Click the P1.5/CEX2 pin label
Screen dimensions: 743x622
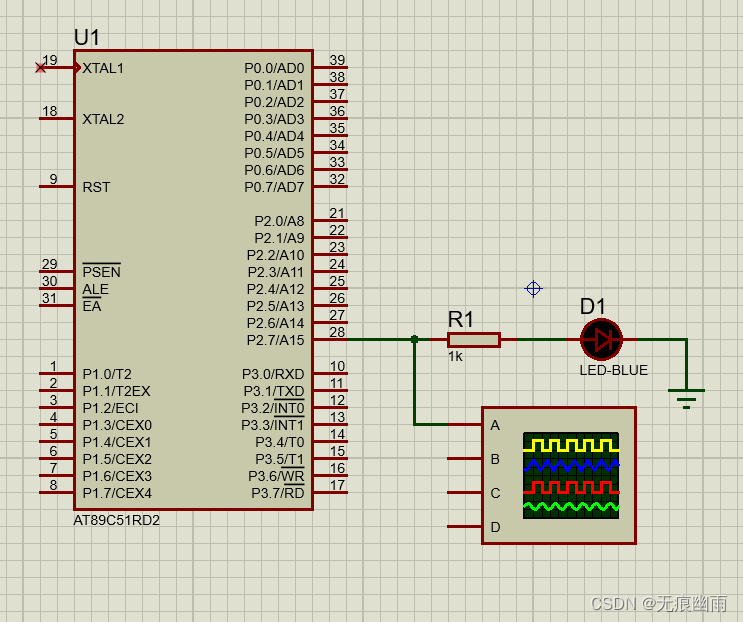[x=117, y=459]
